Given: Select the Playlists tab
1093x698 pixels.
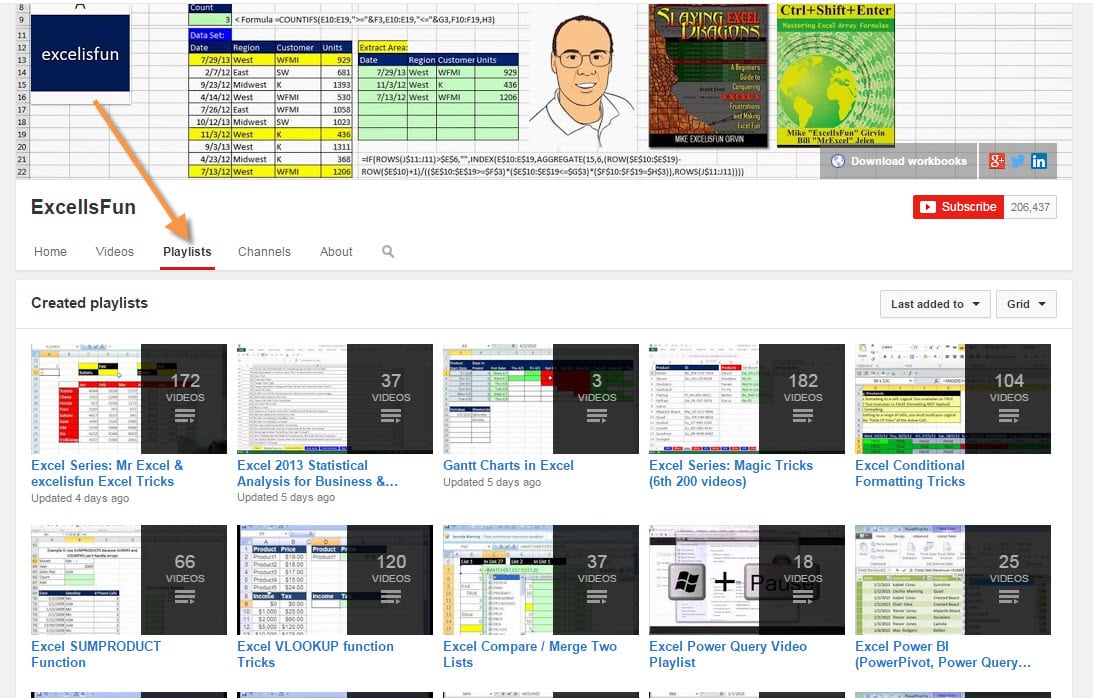Looking at the screenshot, I should (187, 252).
